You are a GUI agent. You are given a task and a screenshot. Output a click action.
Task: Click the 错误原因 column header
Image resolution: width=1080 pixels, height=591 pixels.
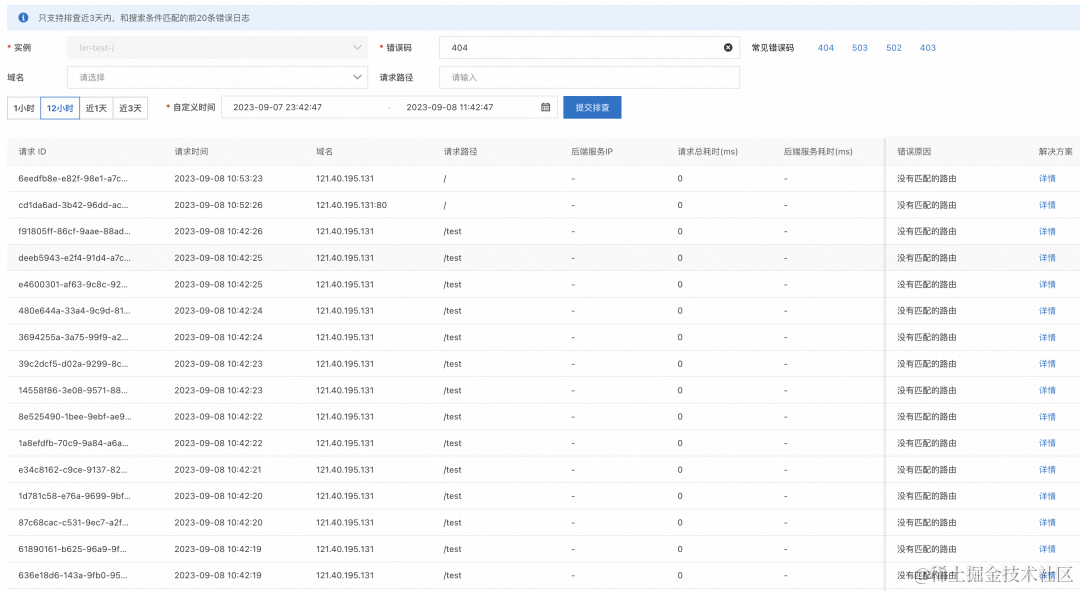point(914,152)
